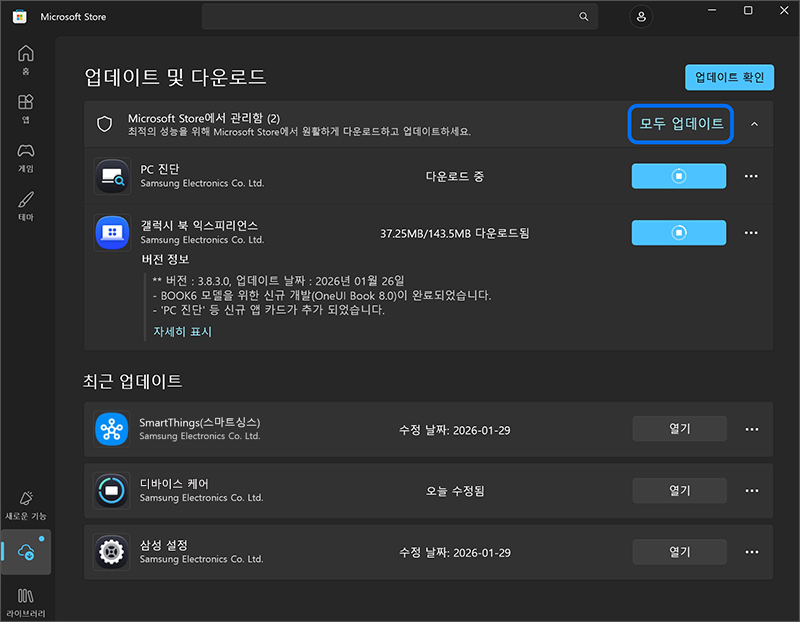Screen dimensions: 800x622
Task: Click the account profile icon
Action: [641, 16]
